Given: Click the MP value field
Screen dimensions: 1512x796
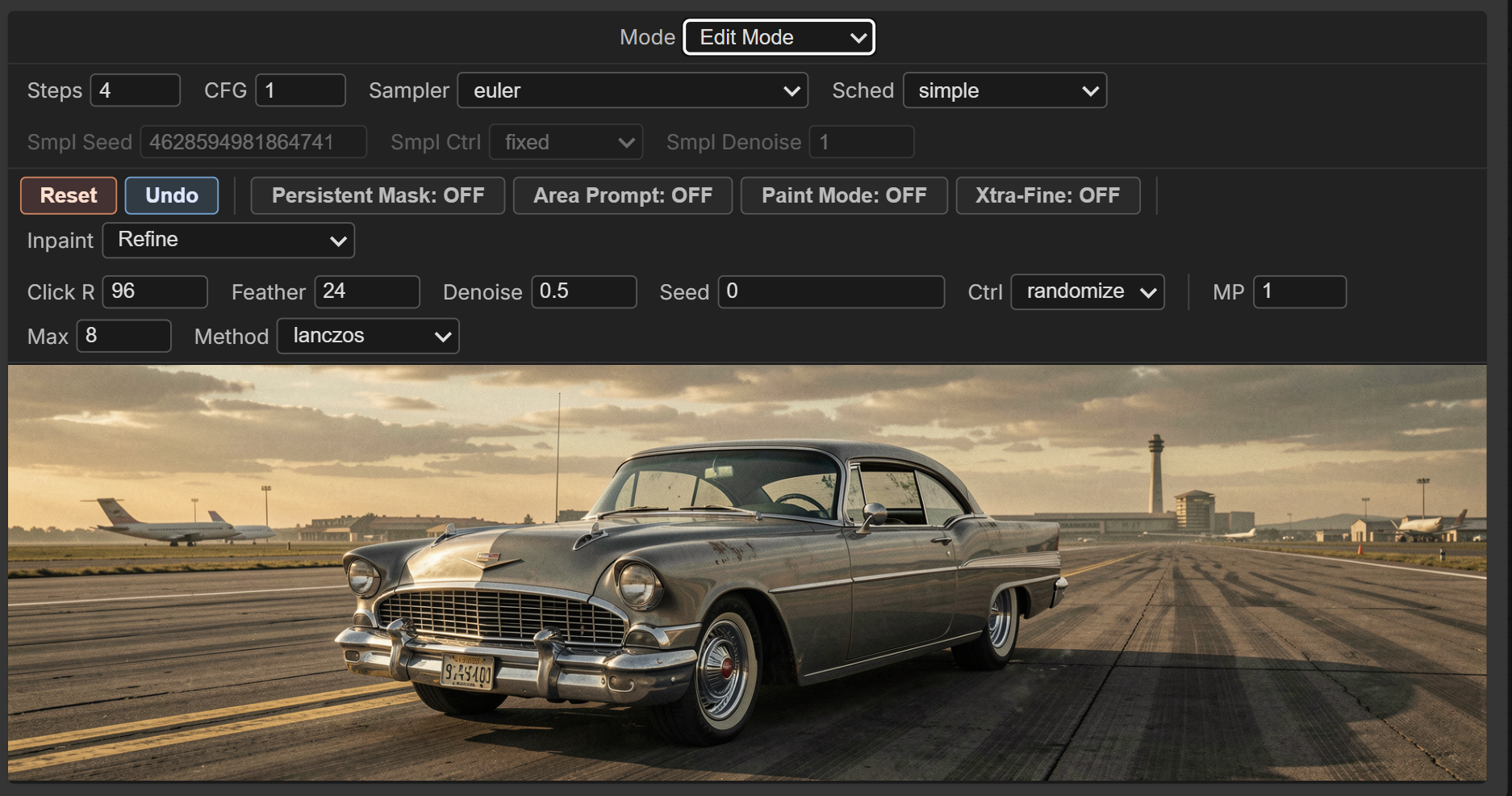Looking at the screenshot, I should coord(1300,291).
